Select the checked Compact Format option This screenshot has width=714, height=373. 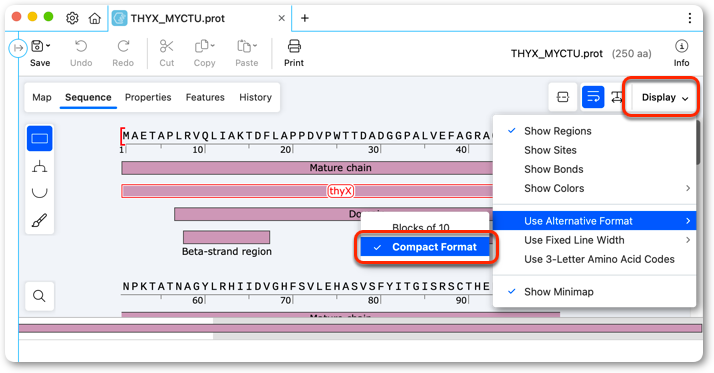click(425, 247)
